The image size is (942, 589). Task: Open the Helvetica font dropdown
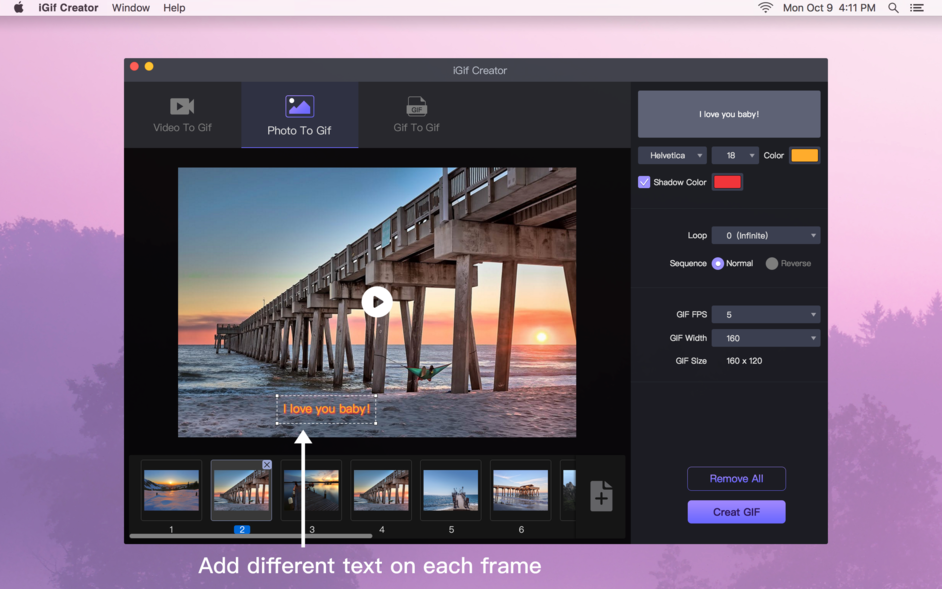pyautogui.click(x=671, y=155)
